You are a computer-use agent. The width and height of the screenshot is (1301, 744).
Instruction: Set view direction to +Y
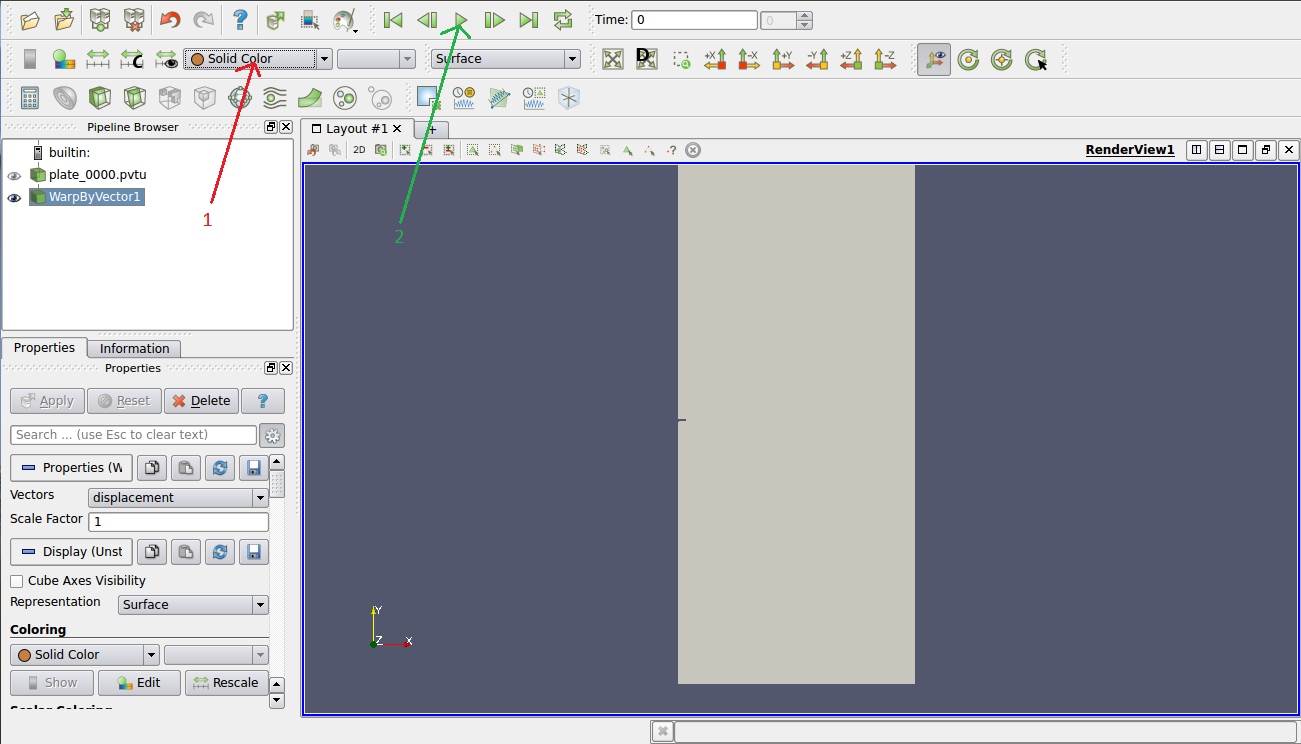coord(783,59)
